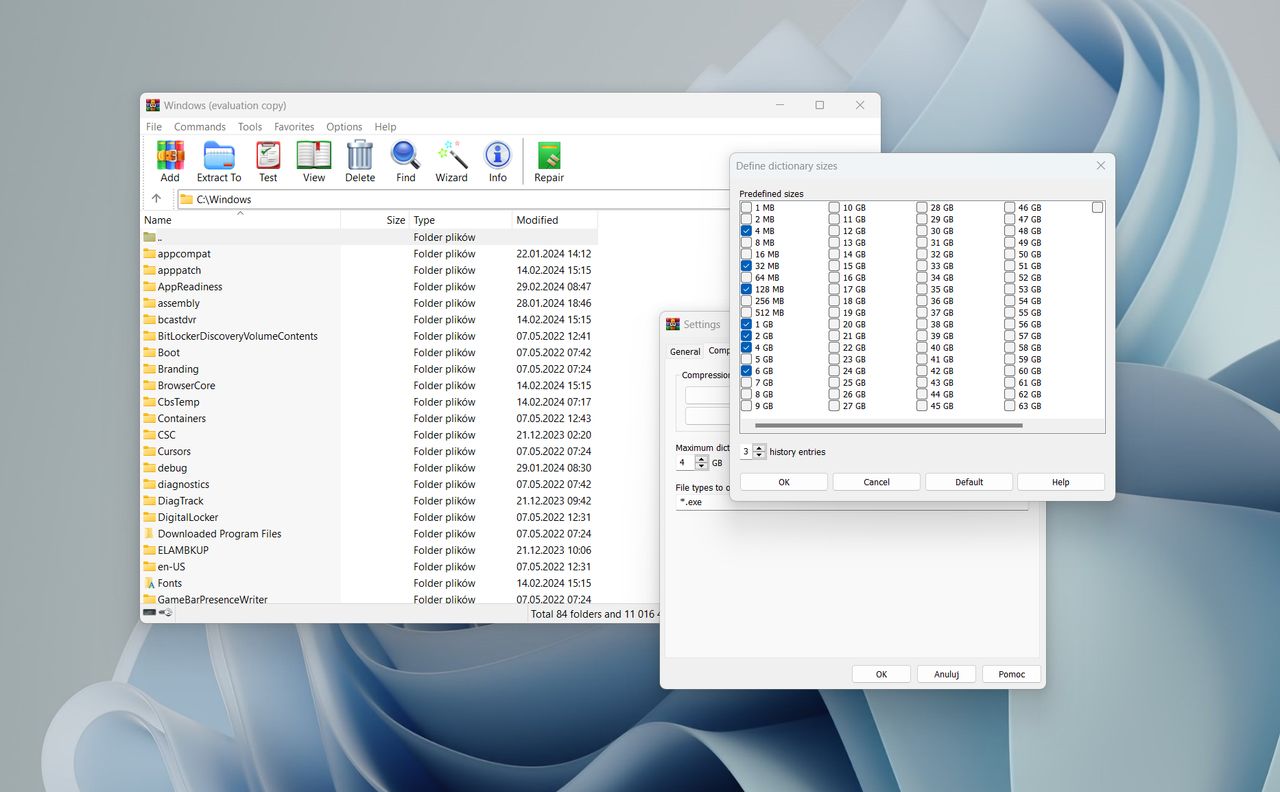Open the Options menu
1280x792 pixels.
tap(343, 127)
